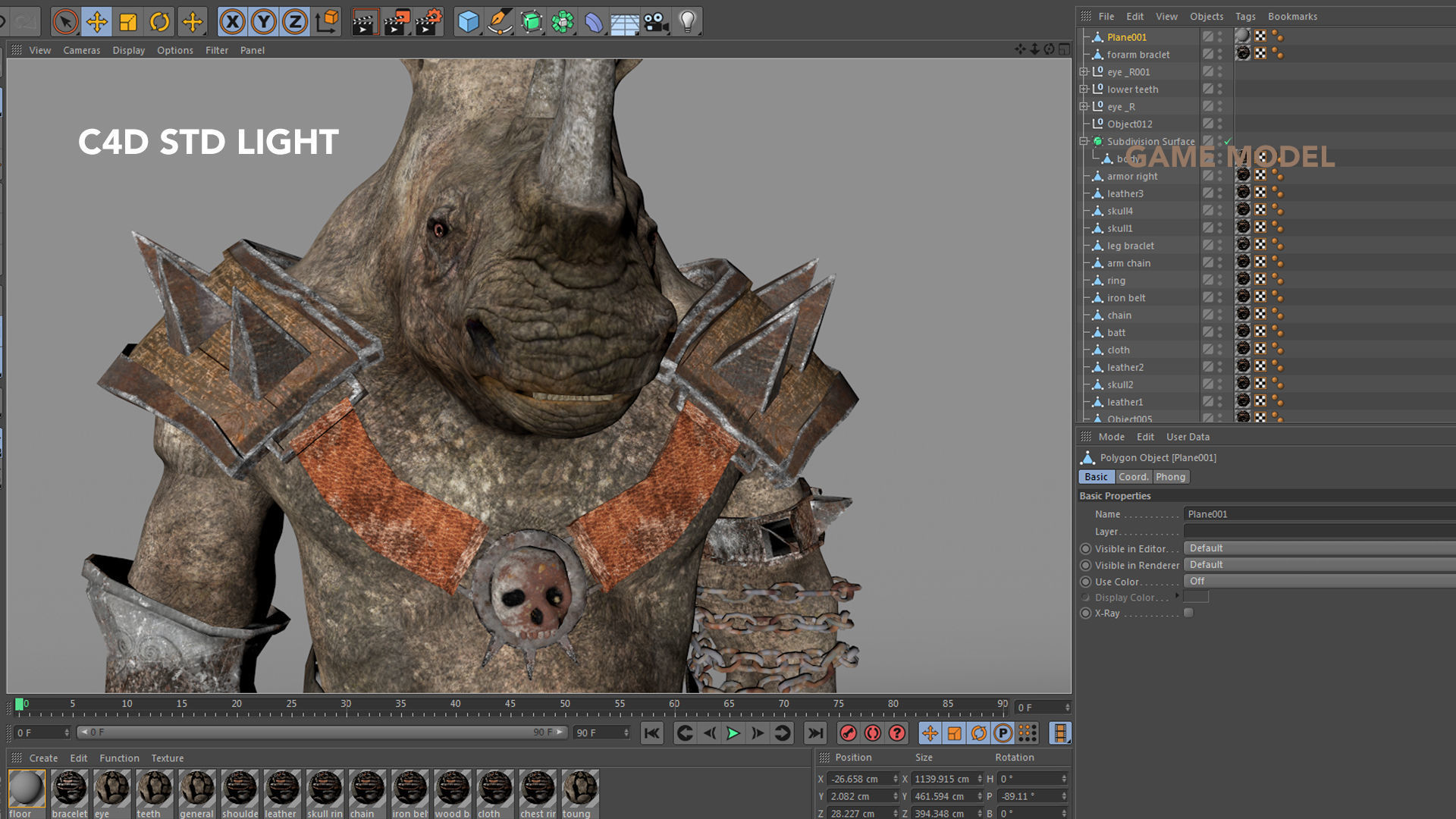1456x819 pixels.
Task: Click the Display Color swatch
Action: 1196,598
